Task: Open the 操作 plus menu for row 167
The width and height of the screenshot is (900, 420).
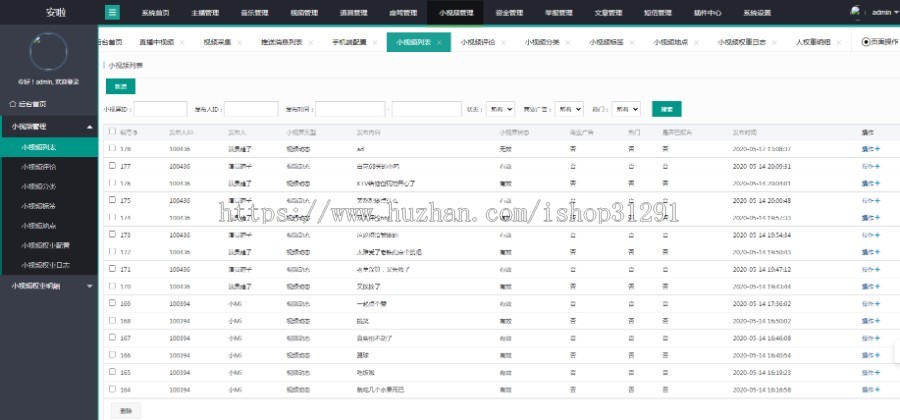Action: [x=870, y=338]
